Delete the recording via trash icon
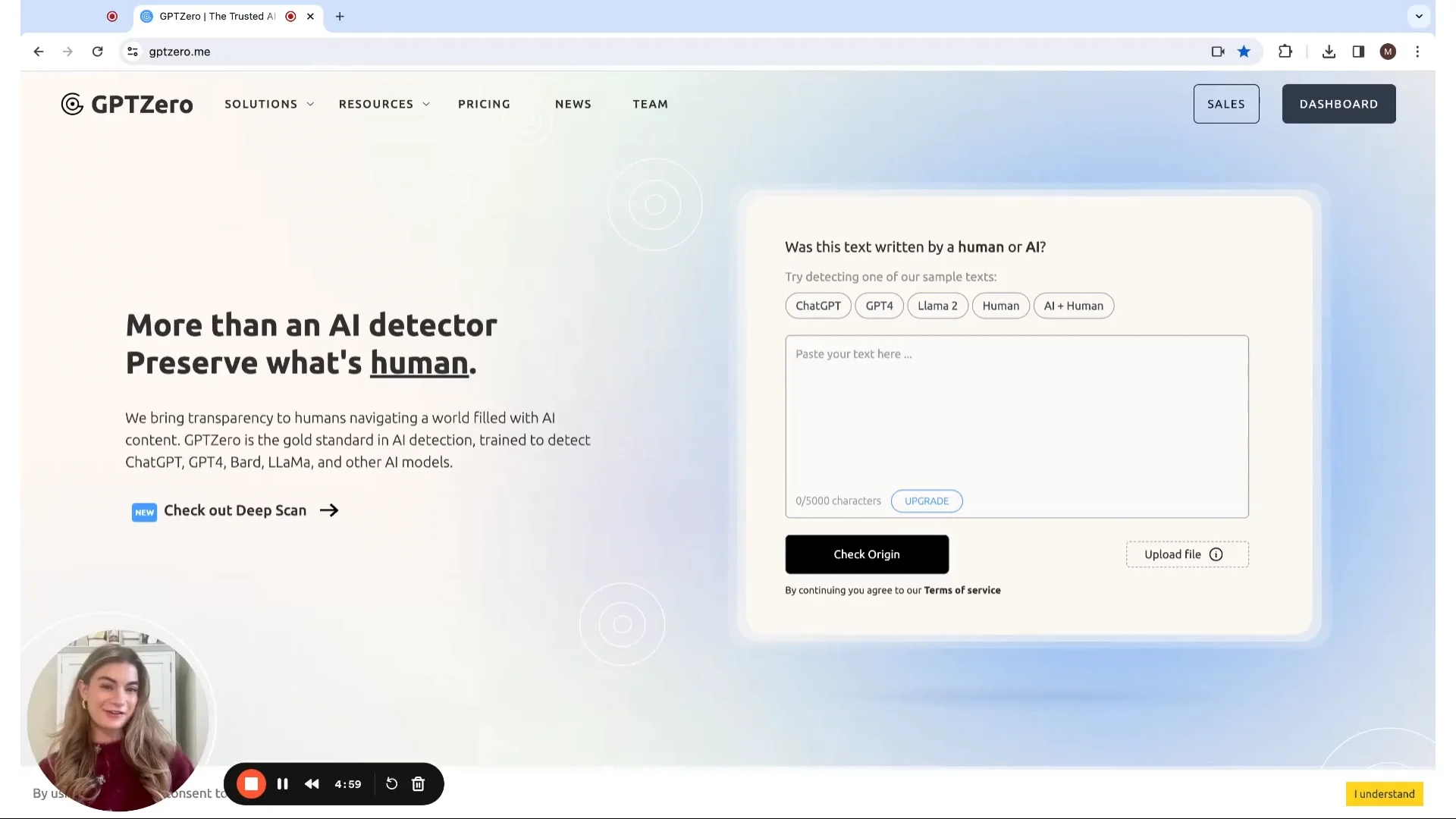Image resolution: width=1456 pixels, height=819 pixels. click(x=418, y=784)
